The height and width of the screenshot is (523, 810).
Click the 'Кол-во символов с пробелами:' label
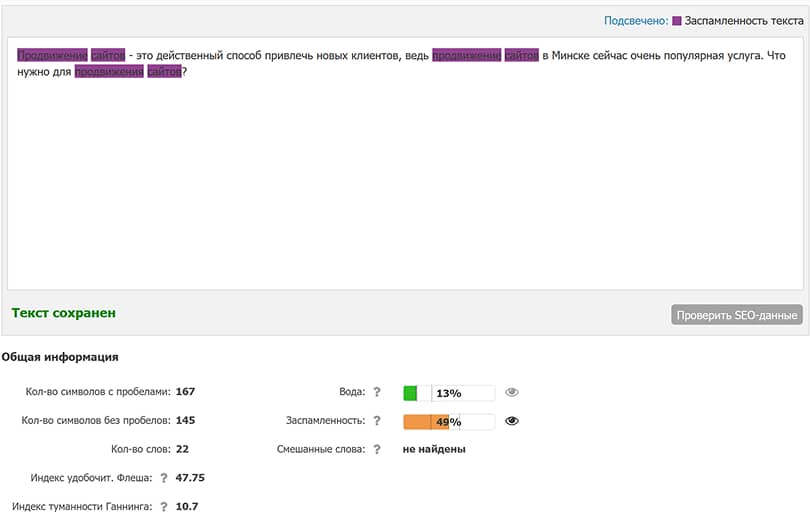(x=98, y=392)
